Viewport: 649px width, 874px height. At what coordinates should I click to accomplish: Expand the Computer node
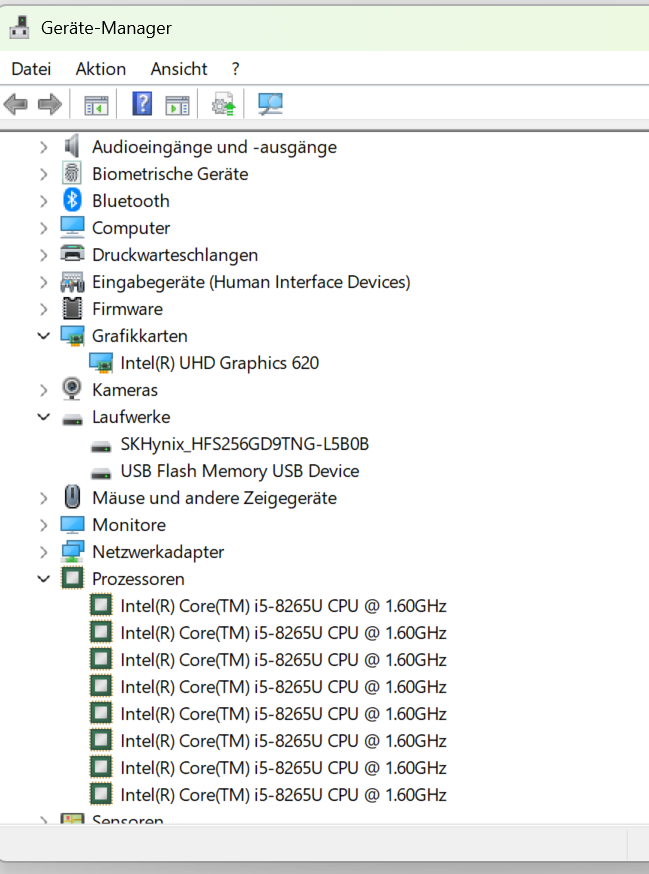[x=43, y=228]
